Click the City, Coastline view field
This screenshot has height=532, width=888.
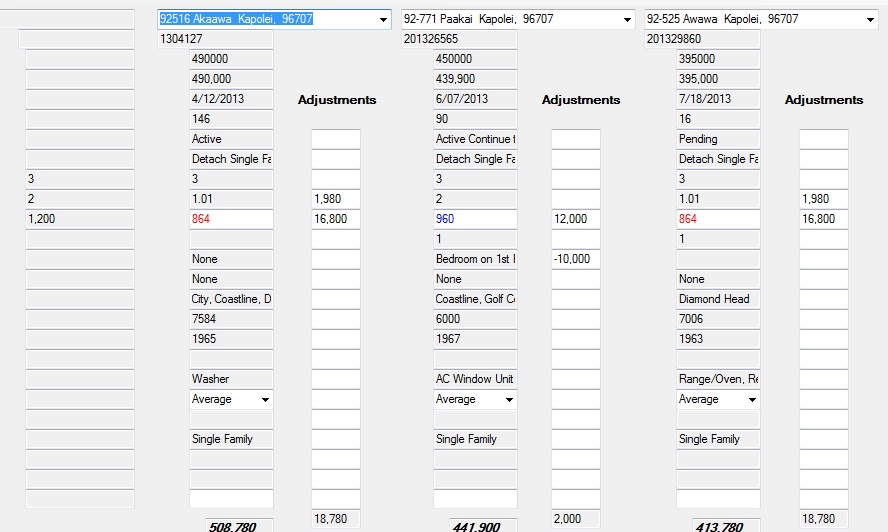click(x=231, y=299)
